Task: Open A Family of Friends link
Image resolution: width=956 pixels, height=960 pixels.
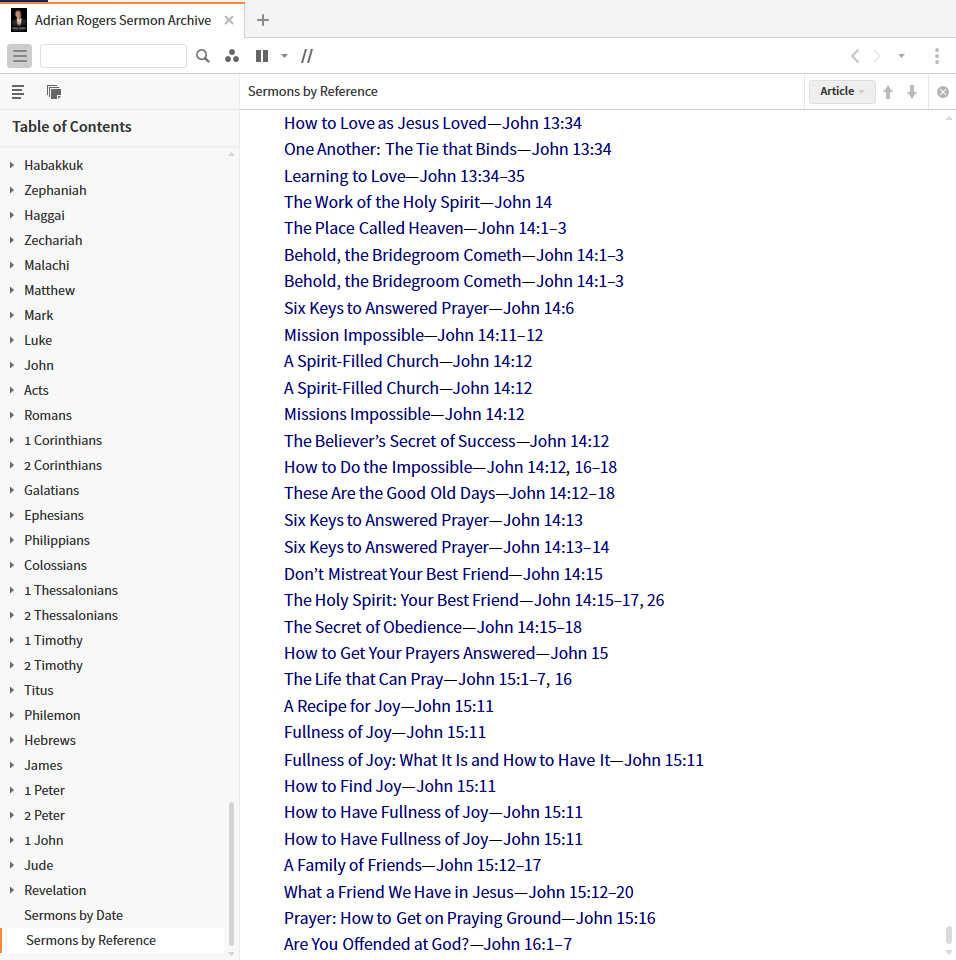Action: pos(412,865)
